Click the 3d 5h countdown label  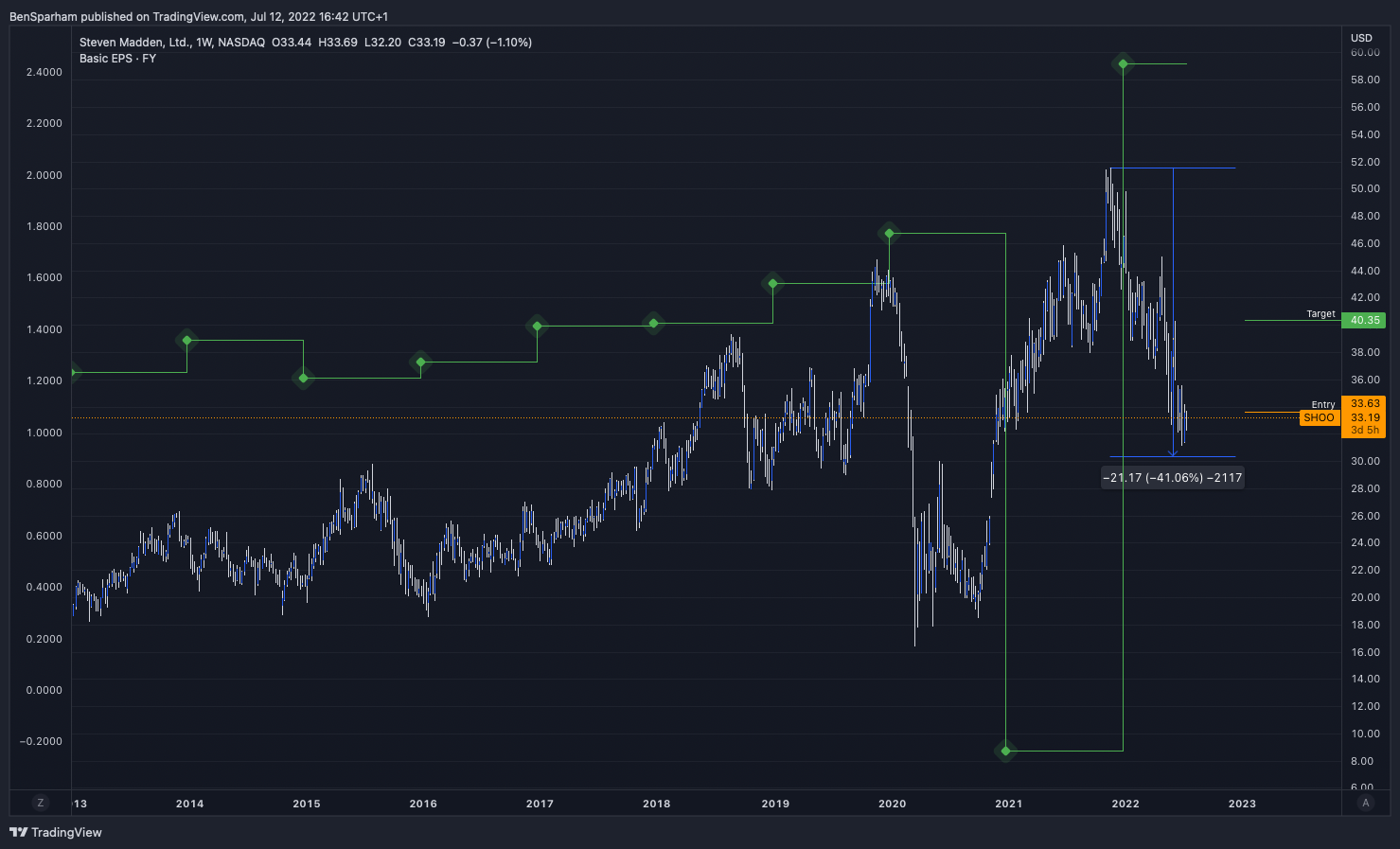click(x=1364, y=430)
